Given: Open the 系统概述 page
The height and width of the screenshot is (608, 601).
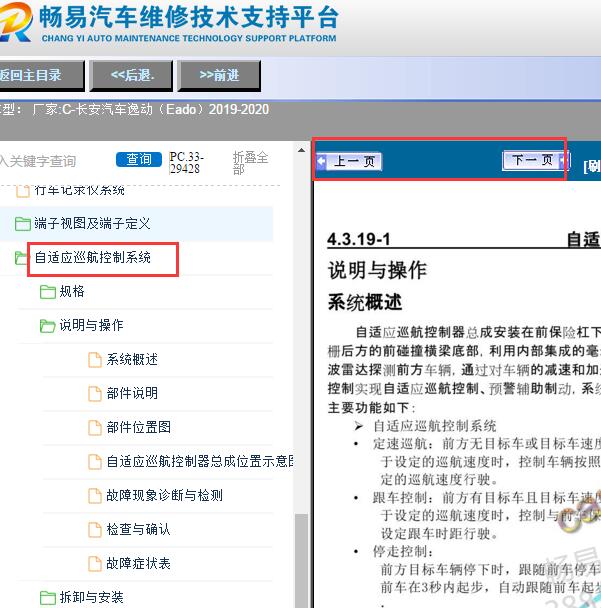Looking at the screenshot, I should 132,359.
